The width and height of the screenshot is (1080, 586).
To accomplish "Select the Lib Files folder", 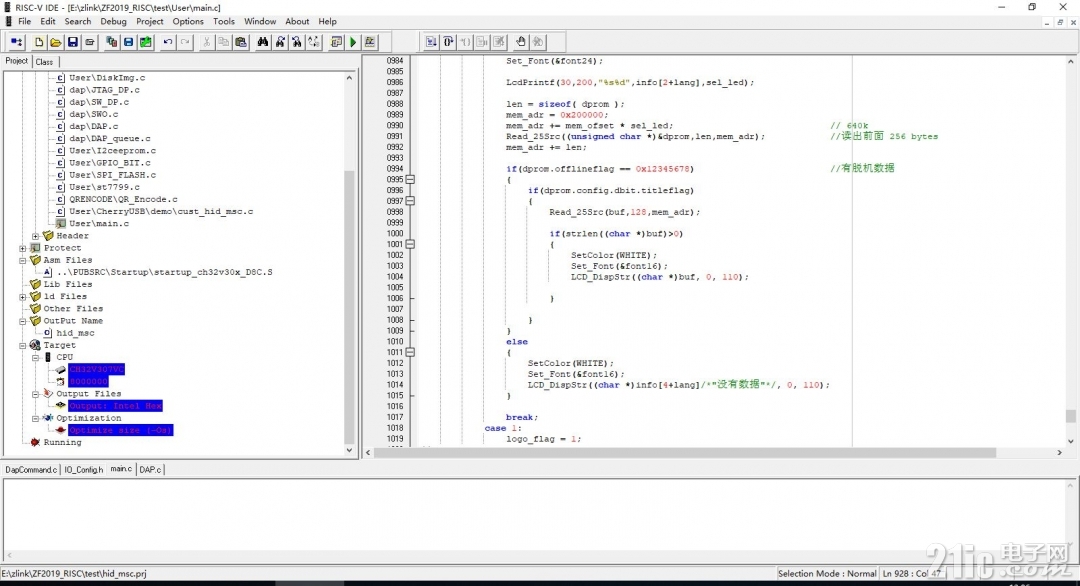I will tap(68, 284).
